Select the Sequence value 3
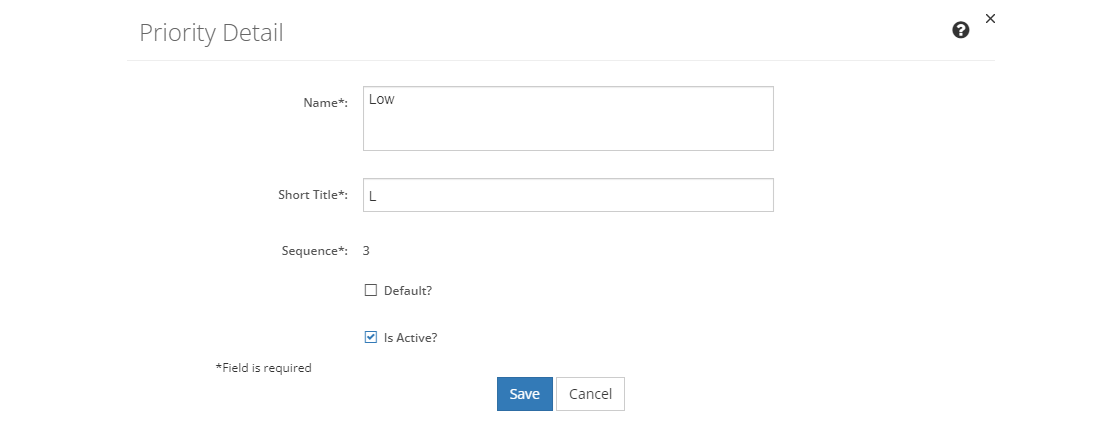The width and height of the screenshot is (1120, 432). point(366,251)
